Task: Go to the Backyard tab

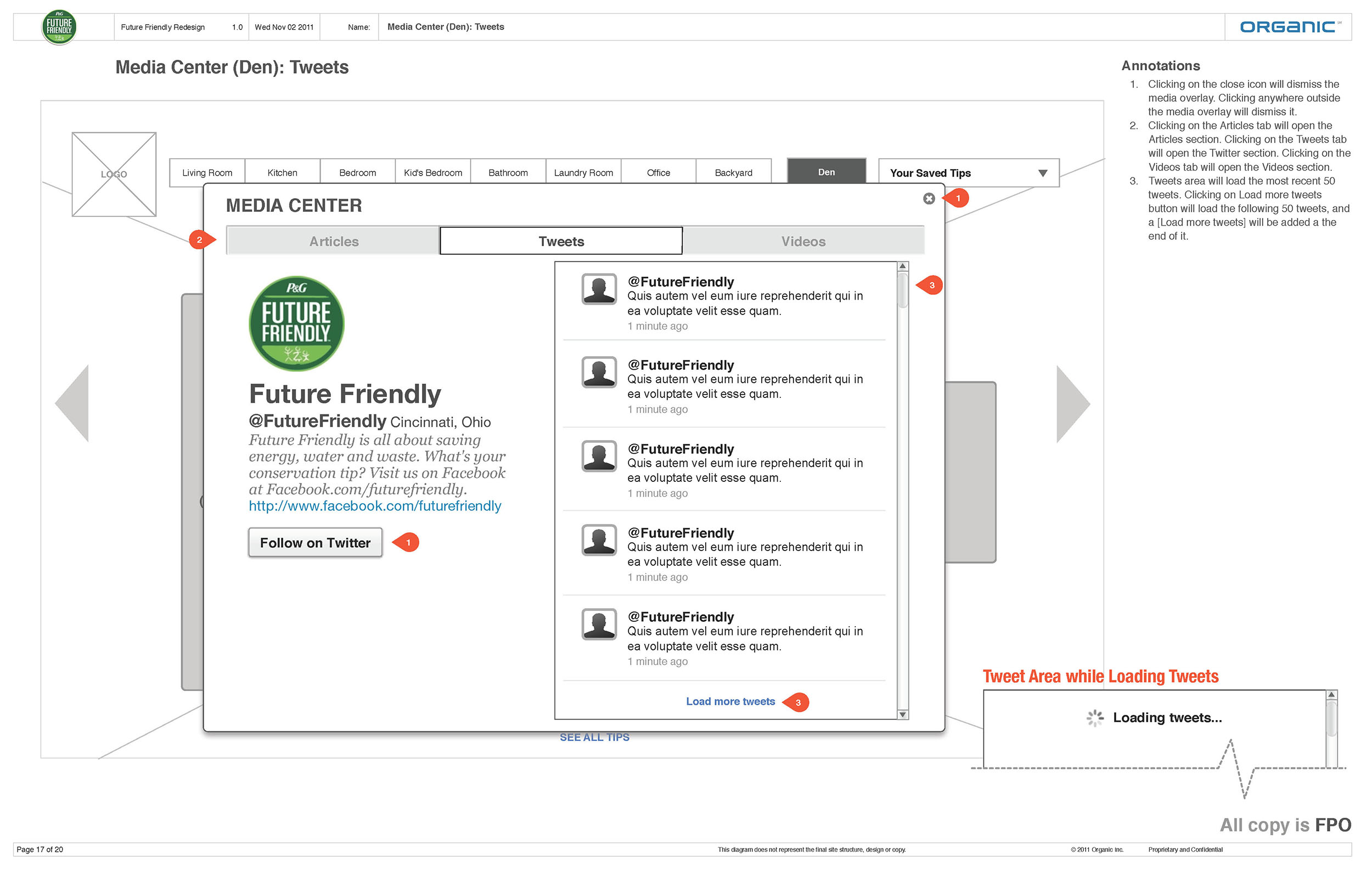Action: click(734, 172)
